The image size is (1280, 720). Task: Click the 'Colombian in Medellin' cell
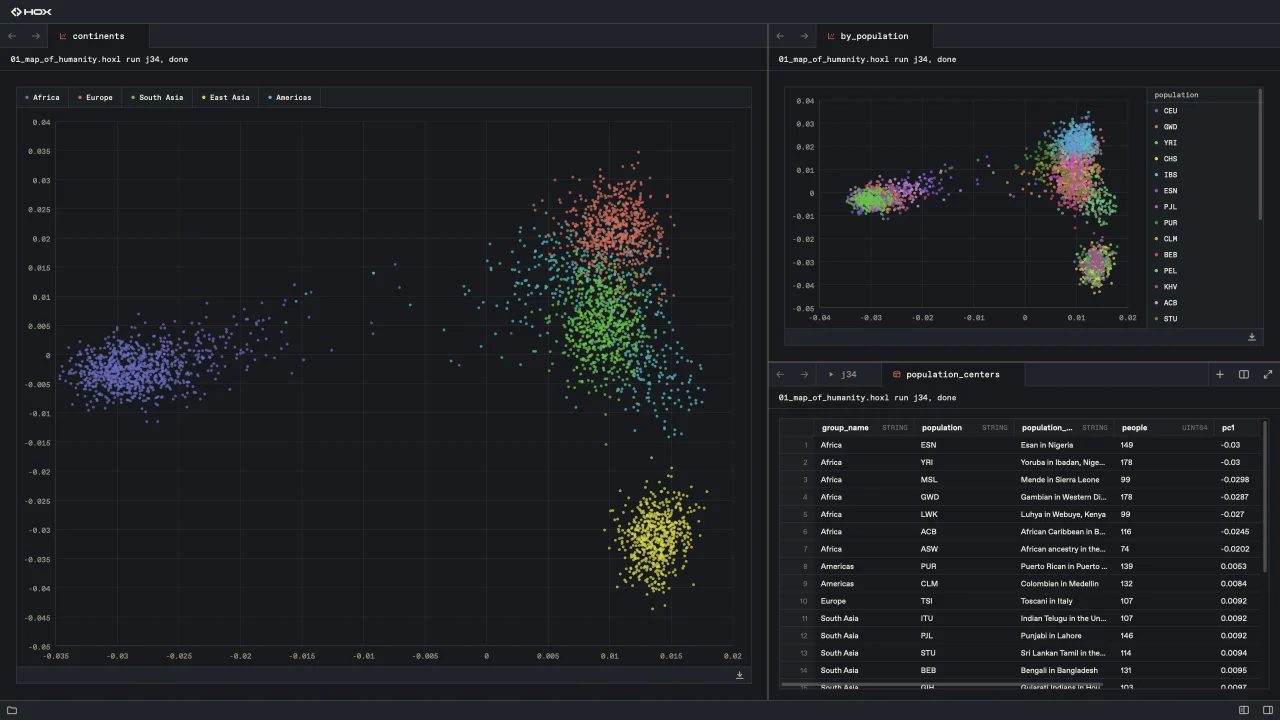click(x=1064, y=584)
